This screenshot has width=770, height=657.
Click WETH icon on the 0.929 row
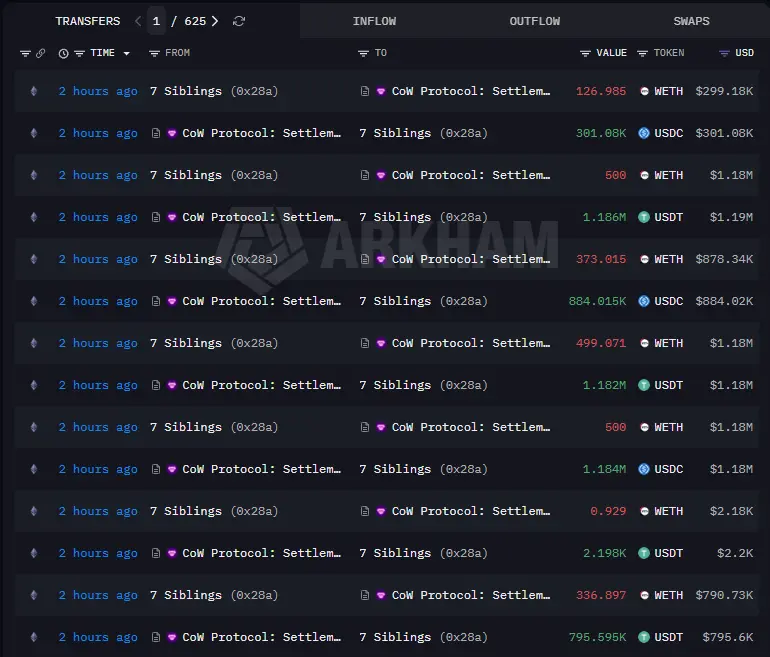coord(644,511)
